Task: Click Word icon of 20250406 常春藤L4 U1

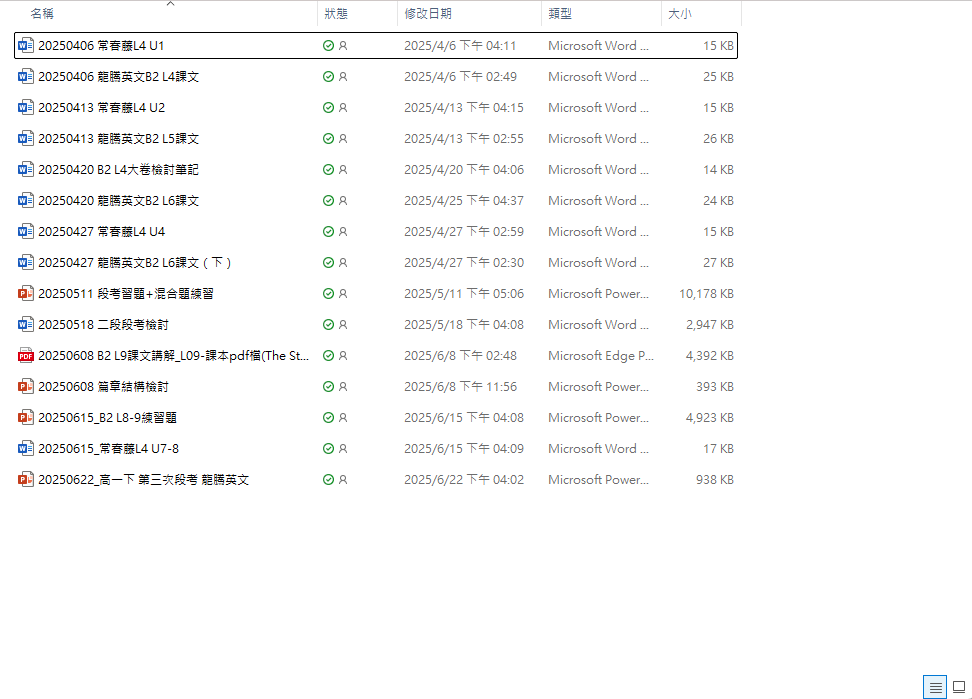Action: [26, 46]
